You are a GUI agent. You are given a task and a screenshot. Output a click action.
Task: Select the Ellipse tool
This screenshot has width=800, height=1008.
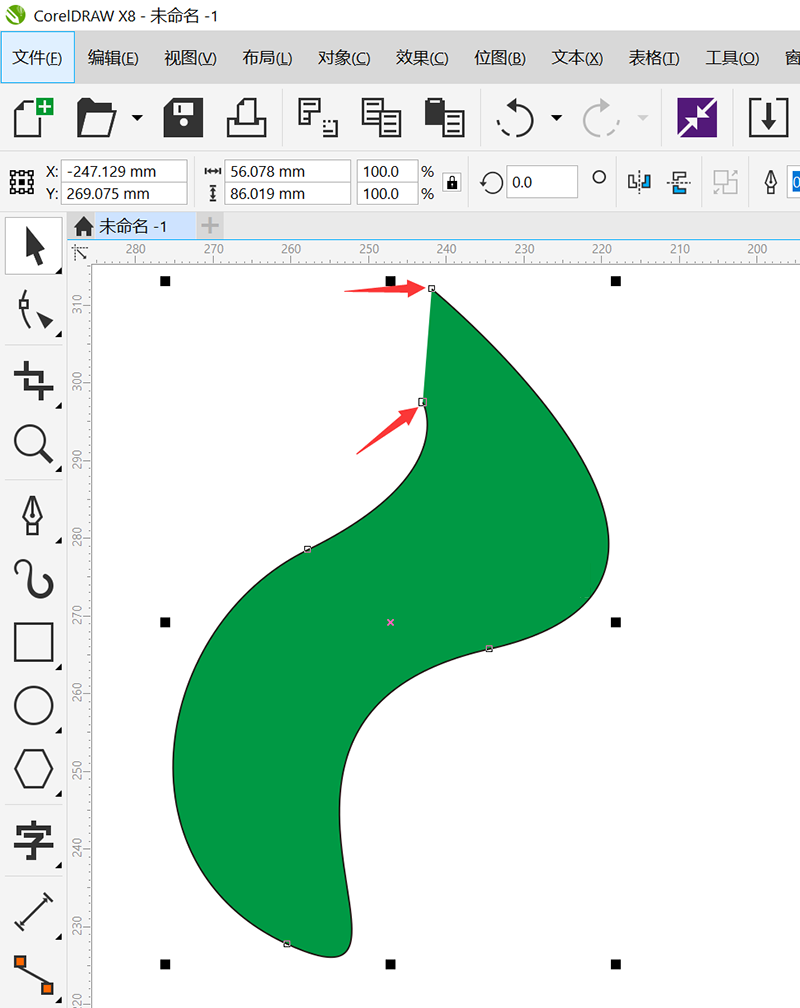33,705
